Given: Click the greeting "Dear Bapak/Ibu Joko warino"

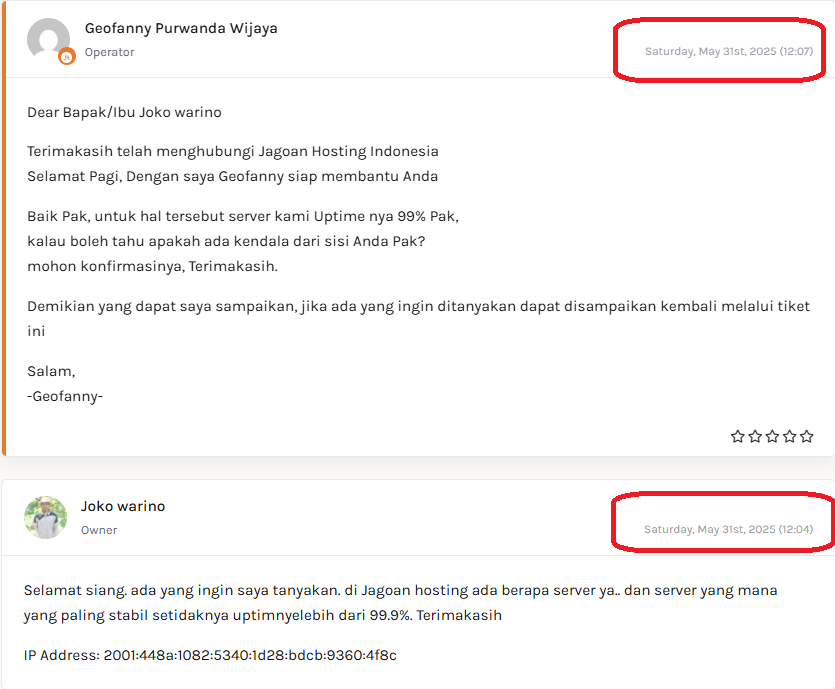Looking at the screenshot, I should point(124,112).
